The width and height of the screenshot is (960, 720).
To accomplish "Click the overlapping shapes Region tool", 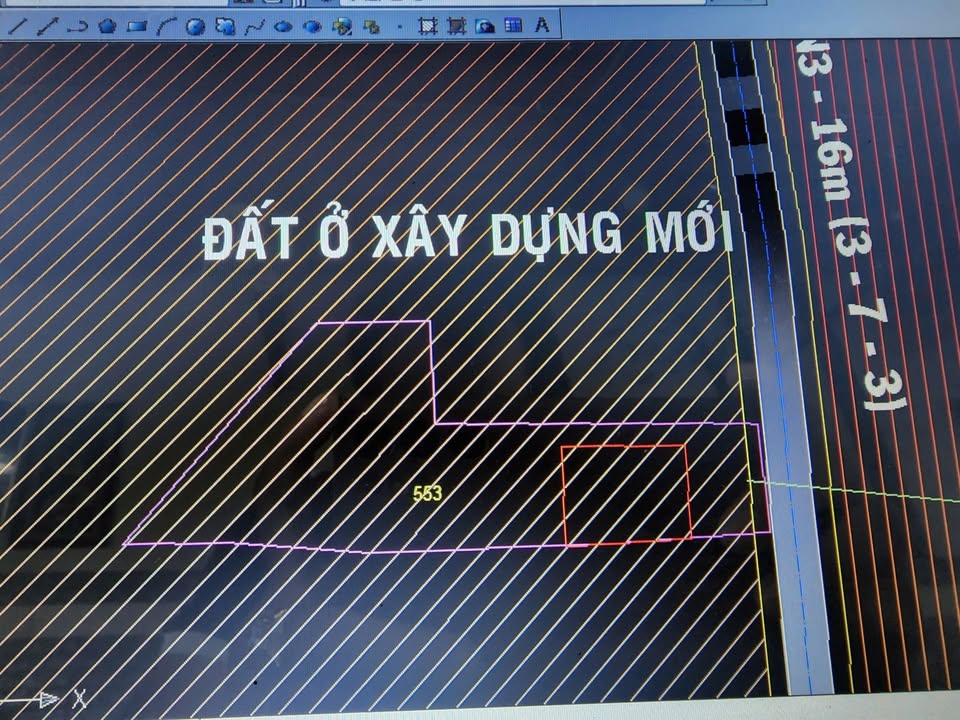I will point(225,27).
